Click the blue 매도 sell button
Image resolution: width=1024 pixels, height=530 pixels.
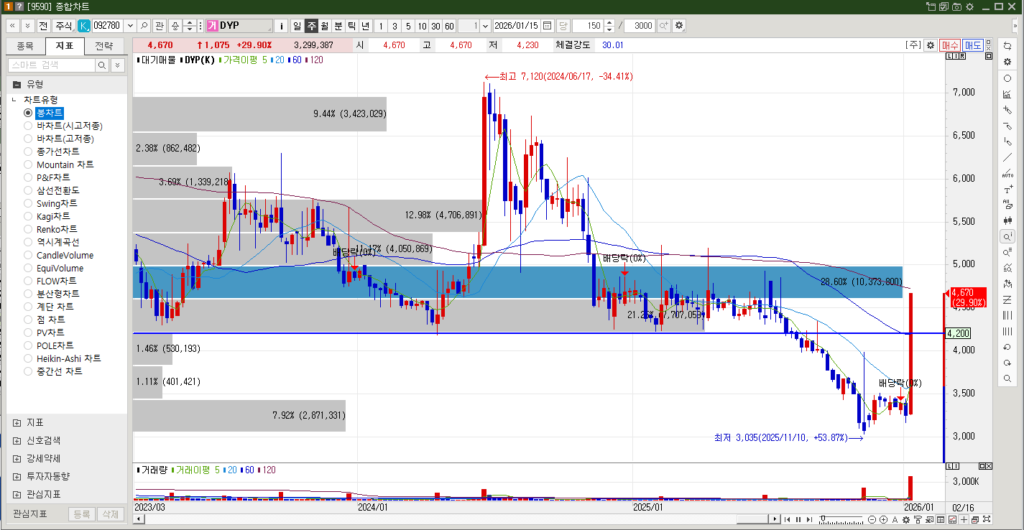tap(972, 45)
